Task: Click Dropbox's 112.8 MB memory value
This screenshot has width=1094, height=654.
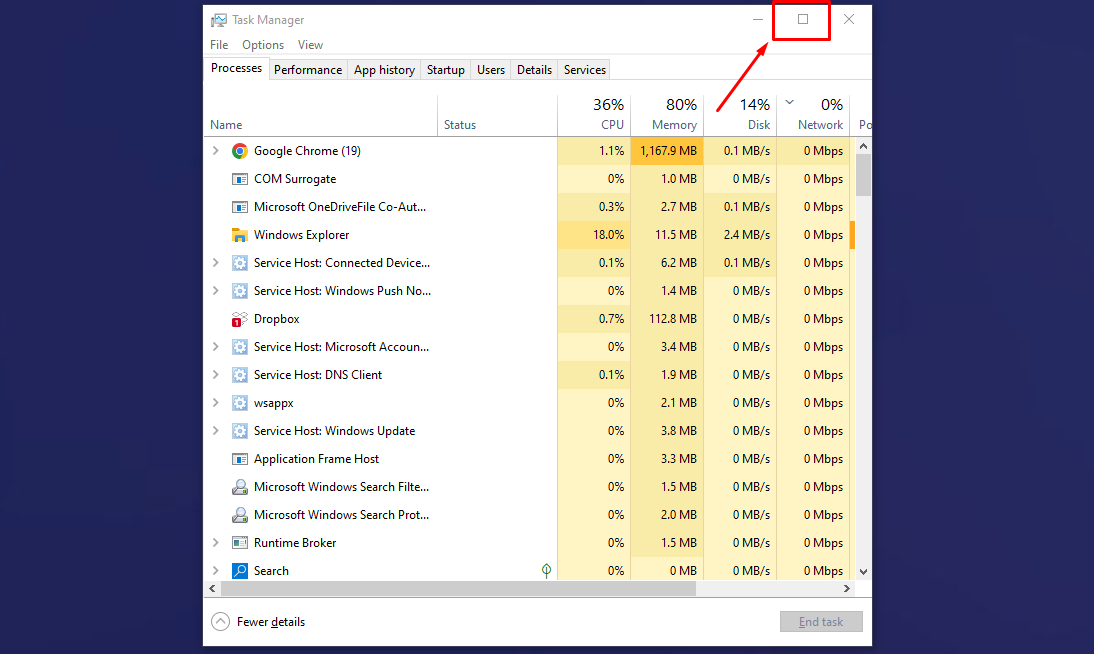Action: [x=673, y=319]
